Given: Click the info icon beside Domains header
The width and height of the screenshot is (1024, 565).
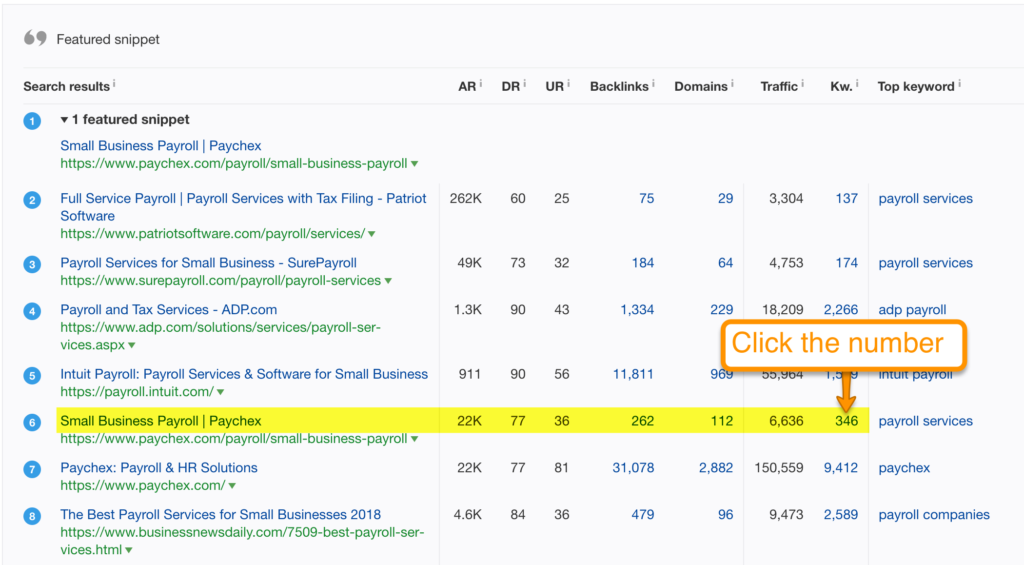Looking at the screenshot, I should coord(732,83).
